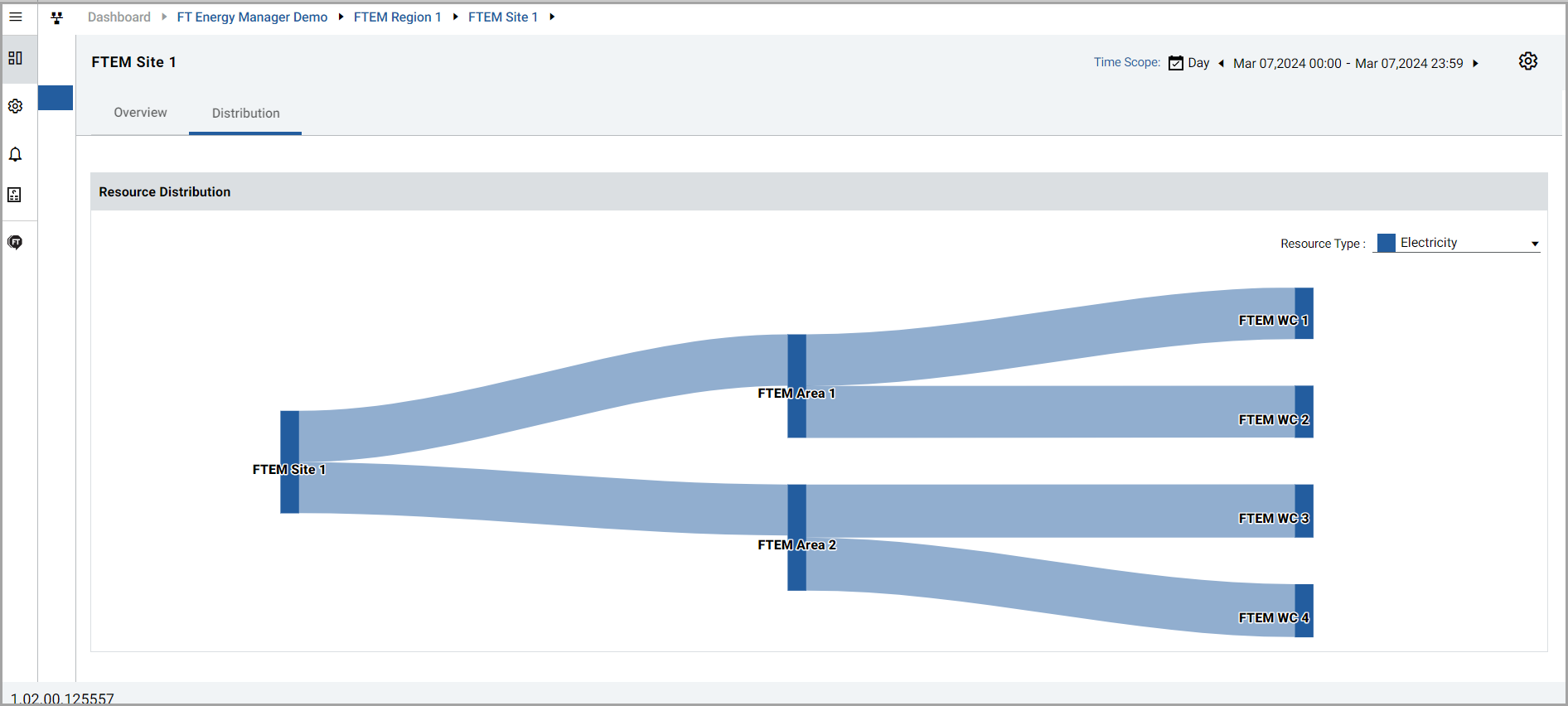Screen dimensions: 1568x706
Task: Click the FT logo icon in sidebar
Action: click(15, 242)
